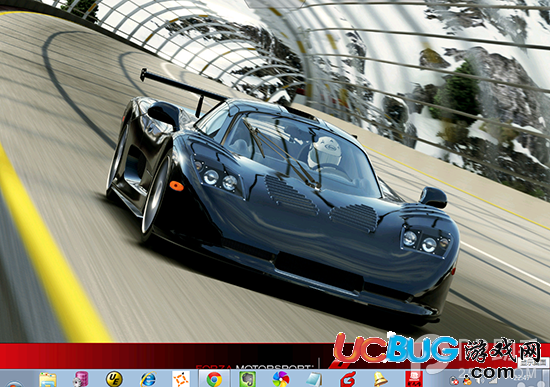Open the golden bell reminder icon
This screenshot has width=550, height=387.
coord(380,379)
